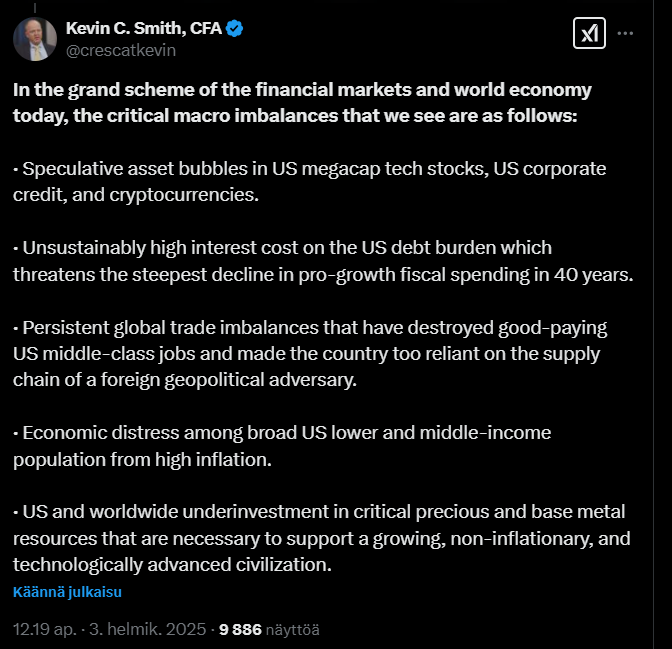Click the näyttöä views label
The height and width of the screenshot is (649, 672).
point(293,630)
